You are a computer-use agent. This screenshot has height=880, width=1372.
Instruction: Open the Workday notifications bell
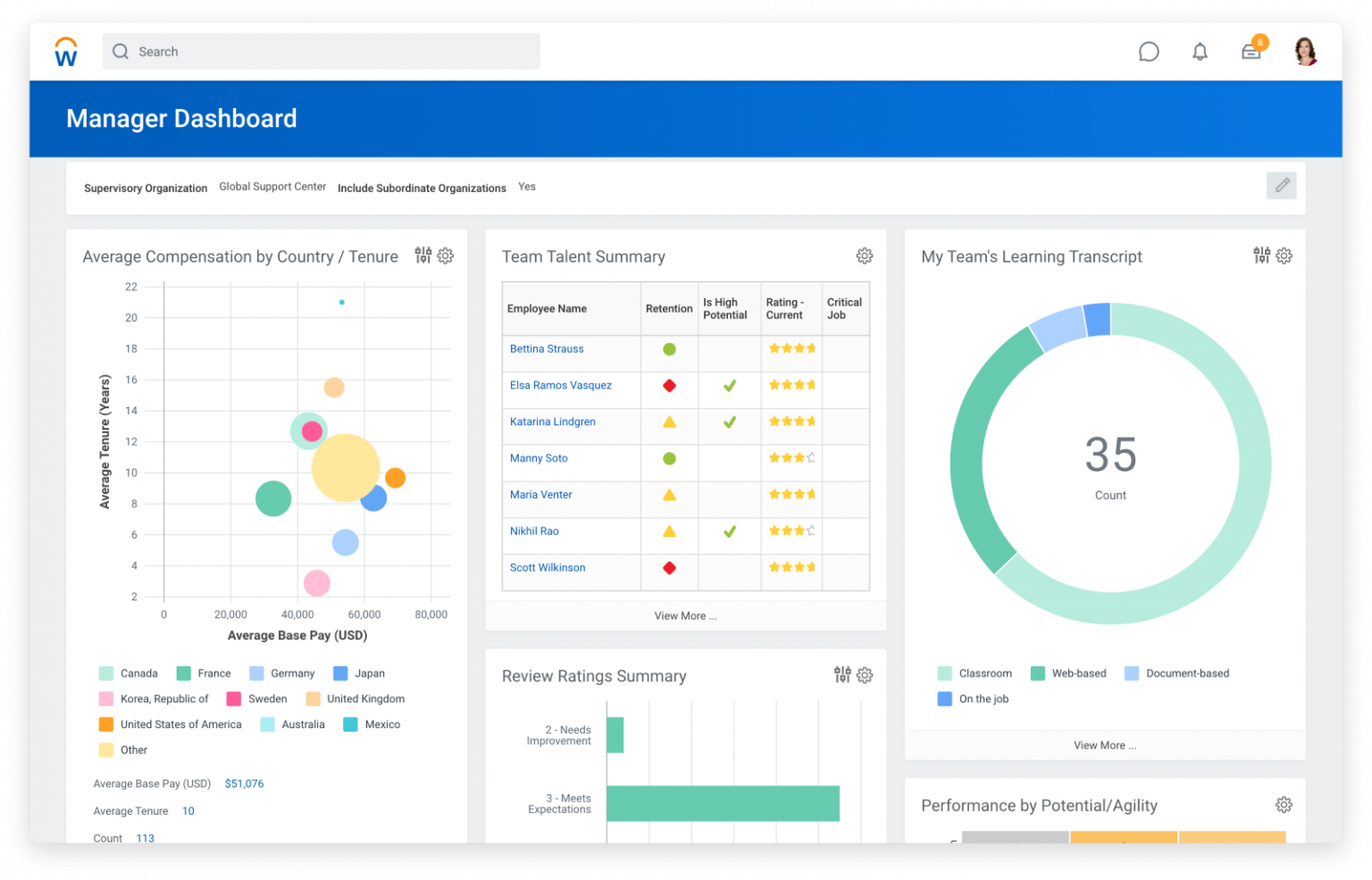(x=1200, y=51)
